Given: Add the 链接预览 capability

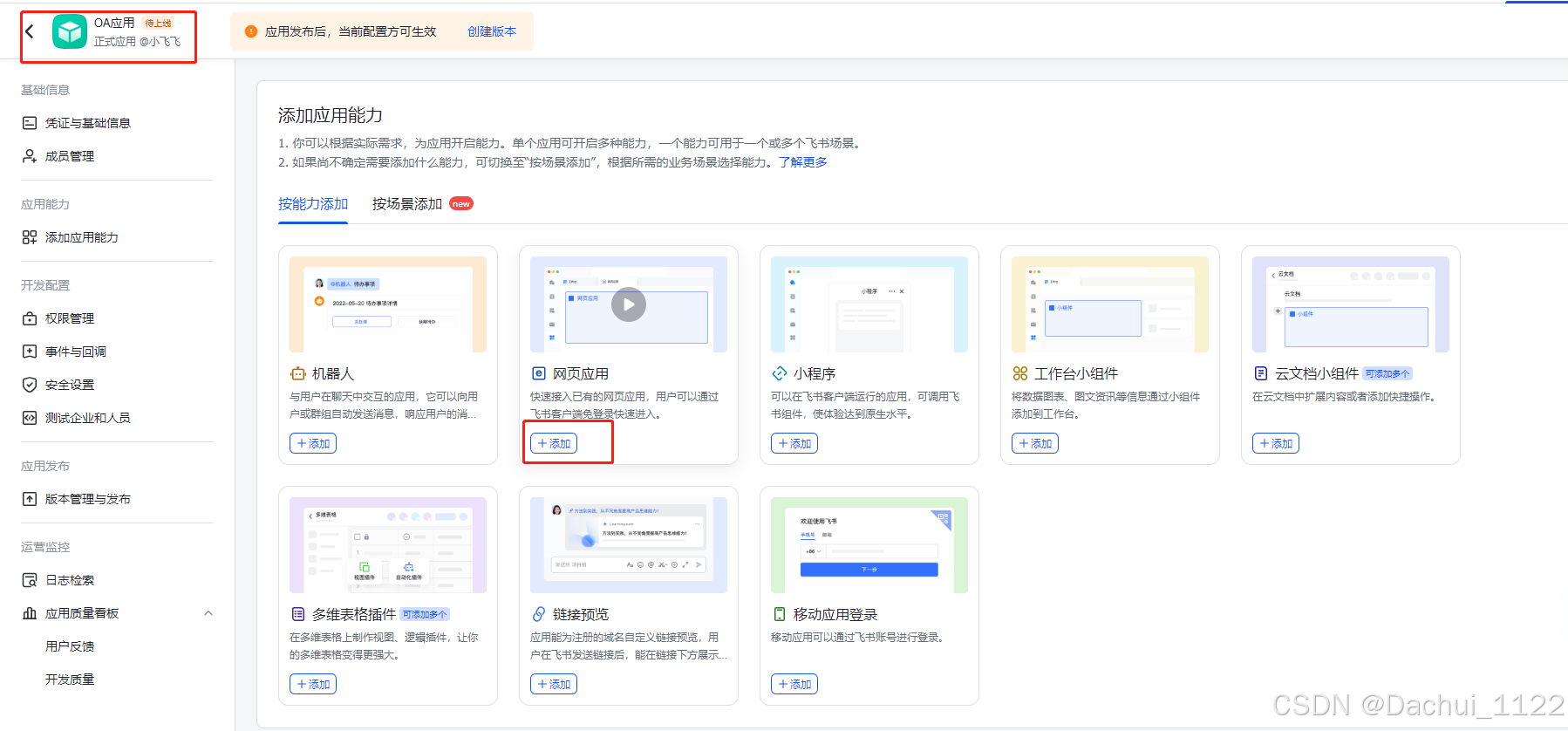Looking at the screenshot, I should (x=554, y=684).
